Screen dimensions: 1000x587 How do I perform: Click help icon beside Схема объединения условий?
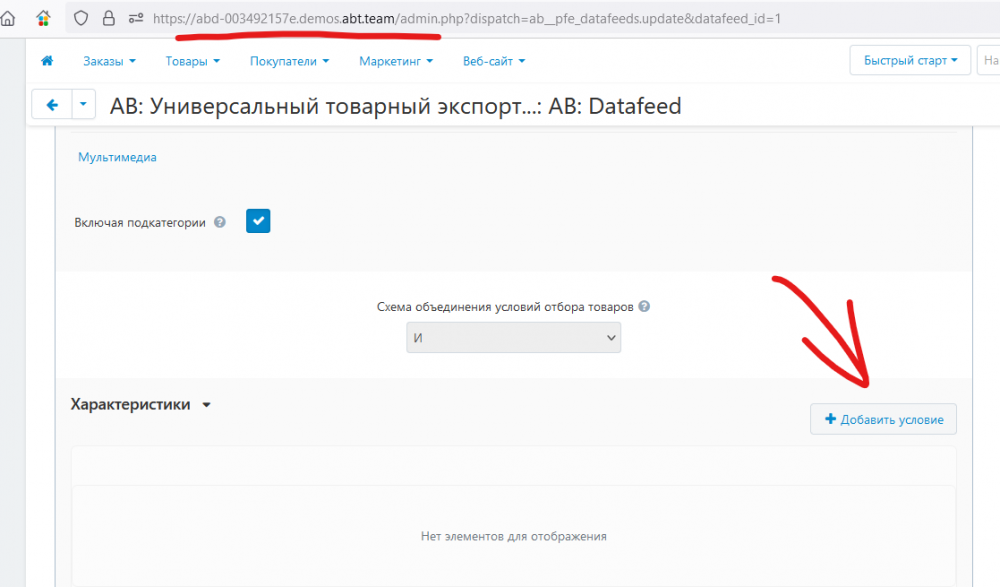644,307
